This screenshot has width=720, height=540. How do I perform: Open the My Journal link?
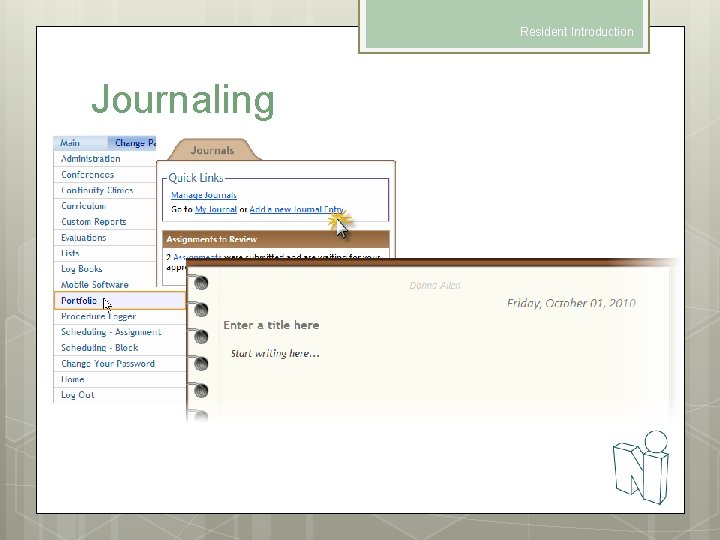tap(216, 209)
